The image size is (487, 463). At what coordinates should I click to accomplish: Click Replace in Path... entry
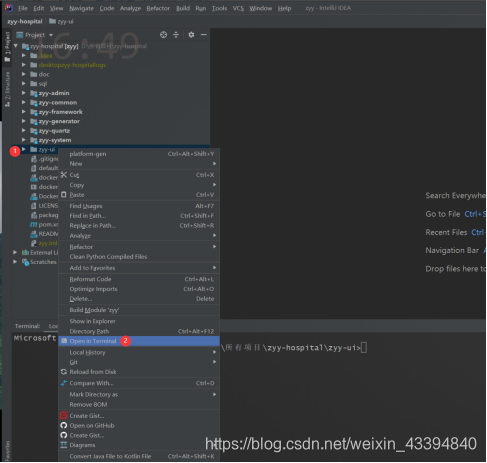(139, 226)
